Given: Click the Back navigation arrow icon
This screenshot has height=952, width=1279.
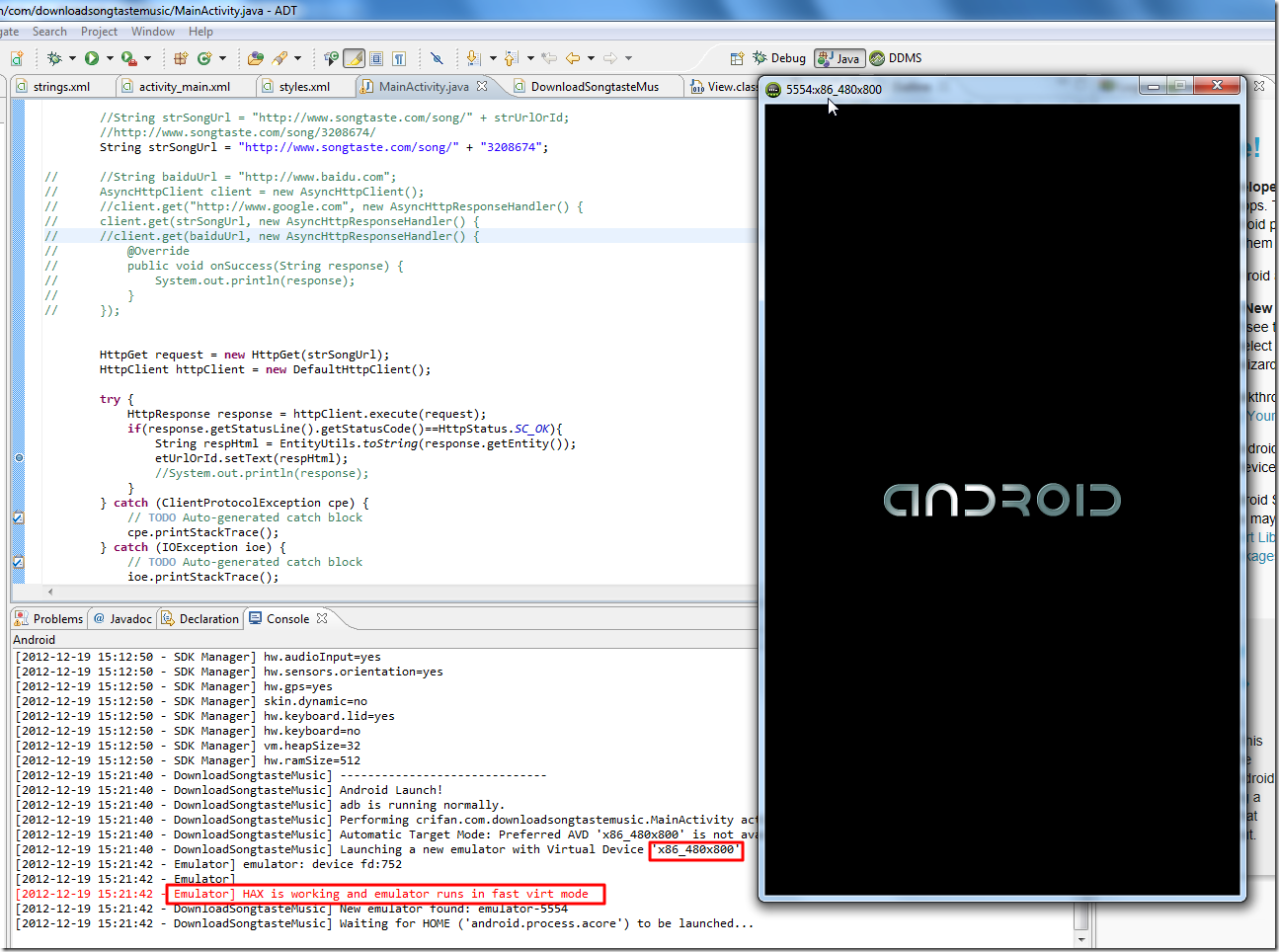Looking at the screenshot, I should click(x=573, y=58).
